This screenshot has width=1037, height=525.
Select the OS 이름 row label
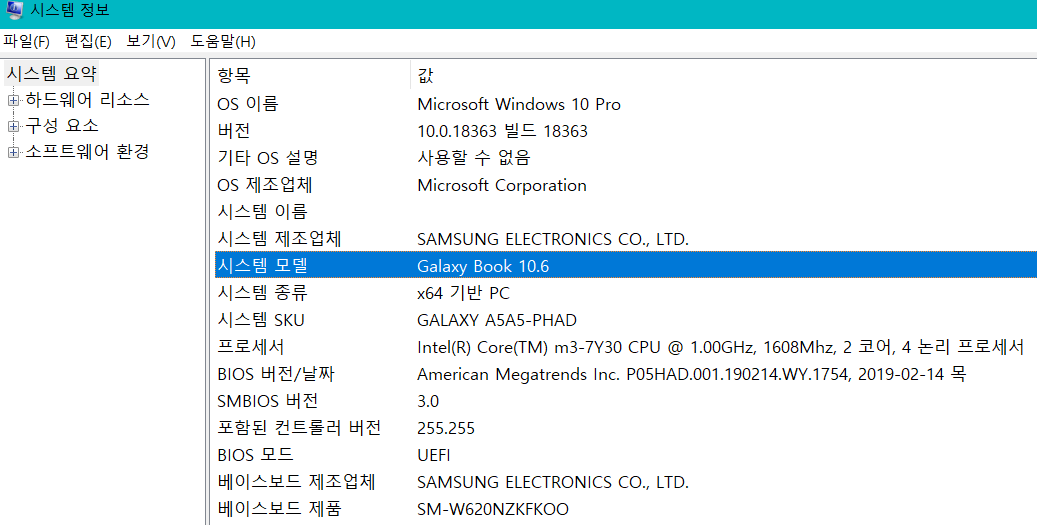(x=248, y=104)
